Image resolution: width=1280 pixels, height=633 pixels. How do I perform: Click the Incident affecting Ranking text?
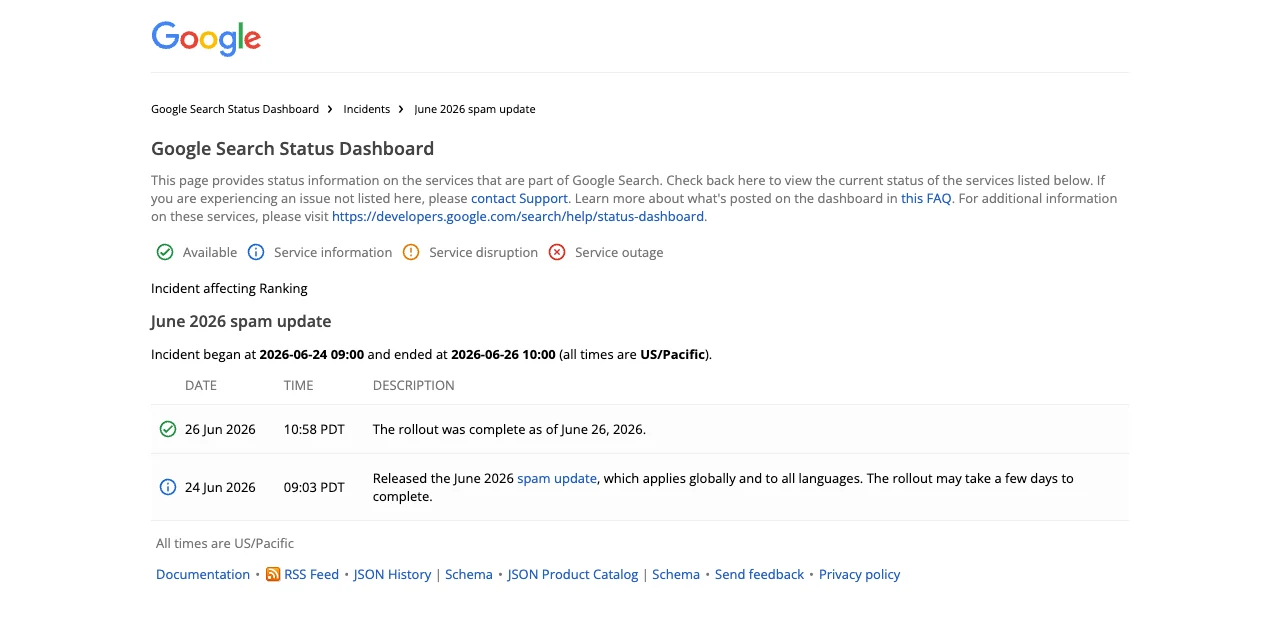click(x=229, y=288)
